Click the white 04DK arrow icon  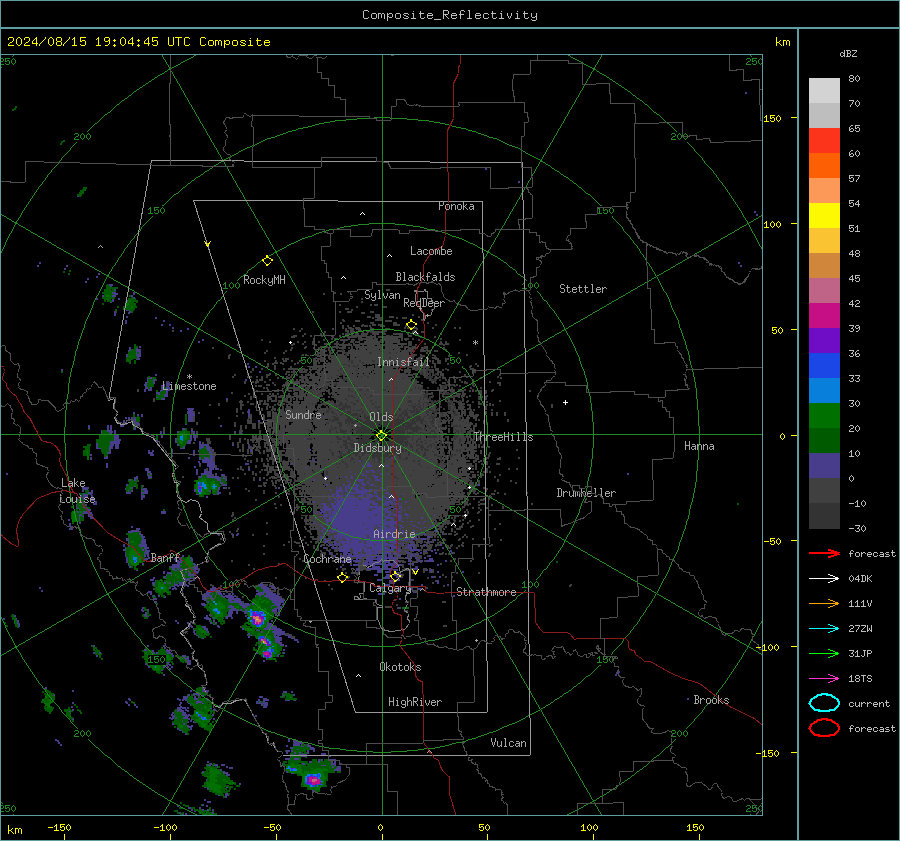[x=824, y=579]
